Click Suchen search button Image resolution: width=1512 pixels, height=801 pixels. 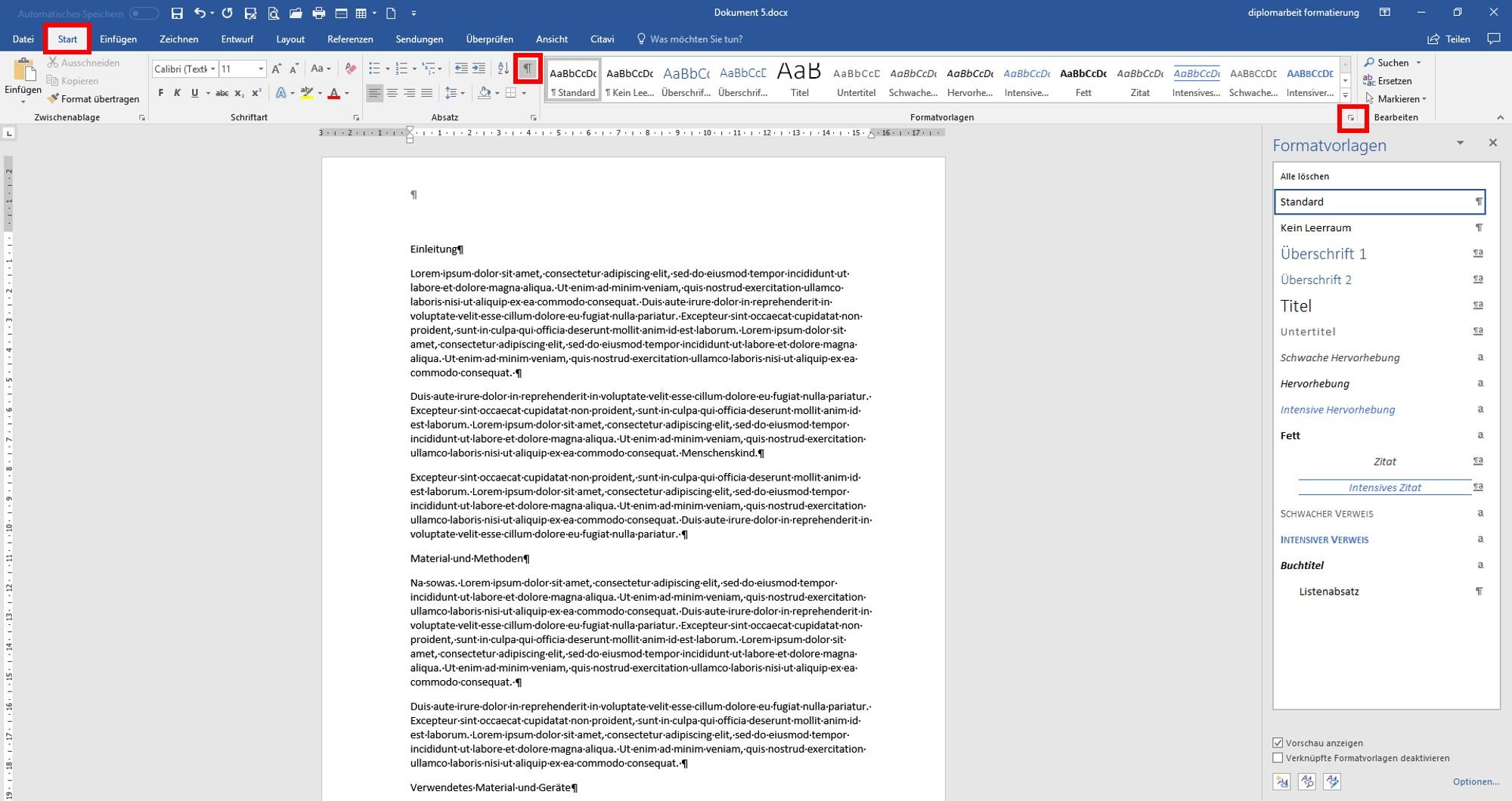click(1387, 63)
